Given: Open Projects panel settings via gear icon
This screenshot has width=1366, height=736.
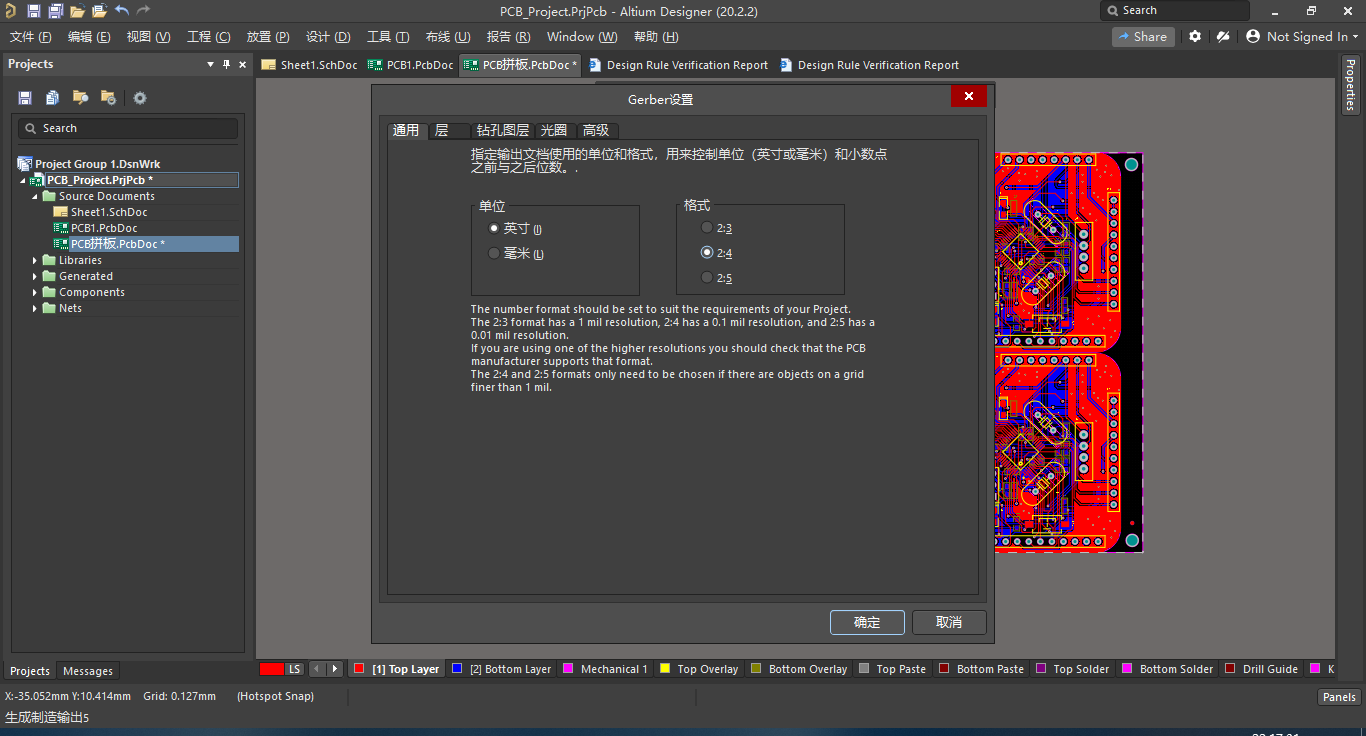Looking at the screenshot, I should pos(139,97).
